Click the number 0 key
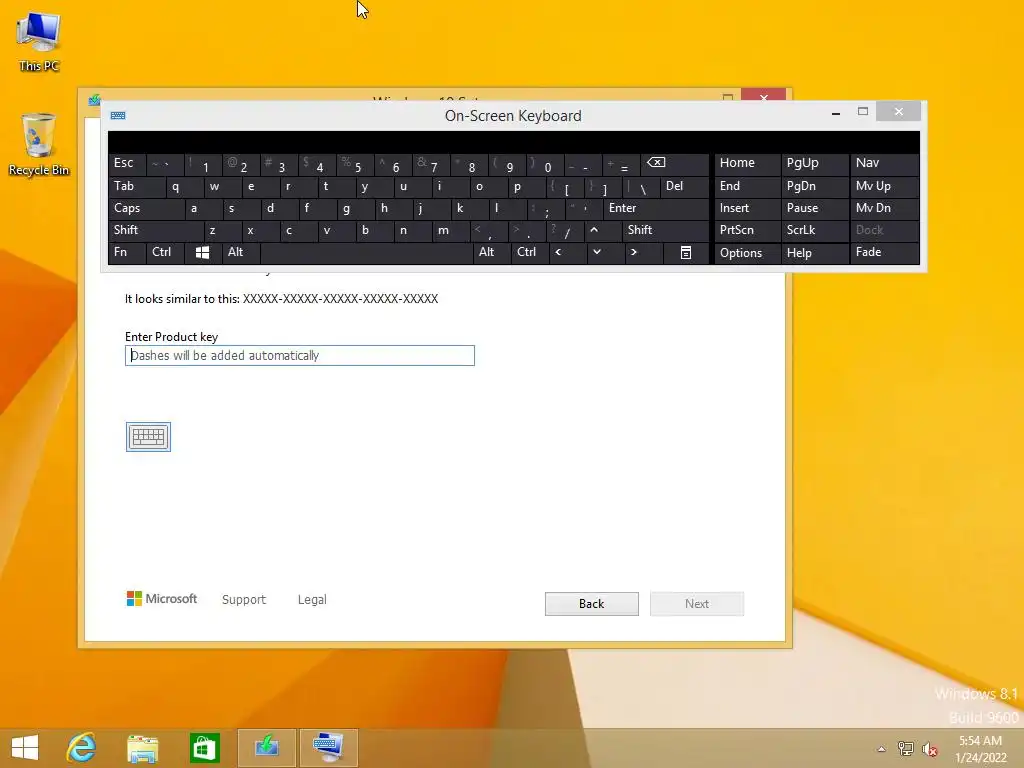The width and height of the screenshot is (1024, 768). 545,164
